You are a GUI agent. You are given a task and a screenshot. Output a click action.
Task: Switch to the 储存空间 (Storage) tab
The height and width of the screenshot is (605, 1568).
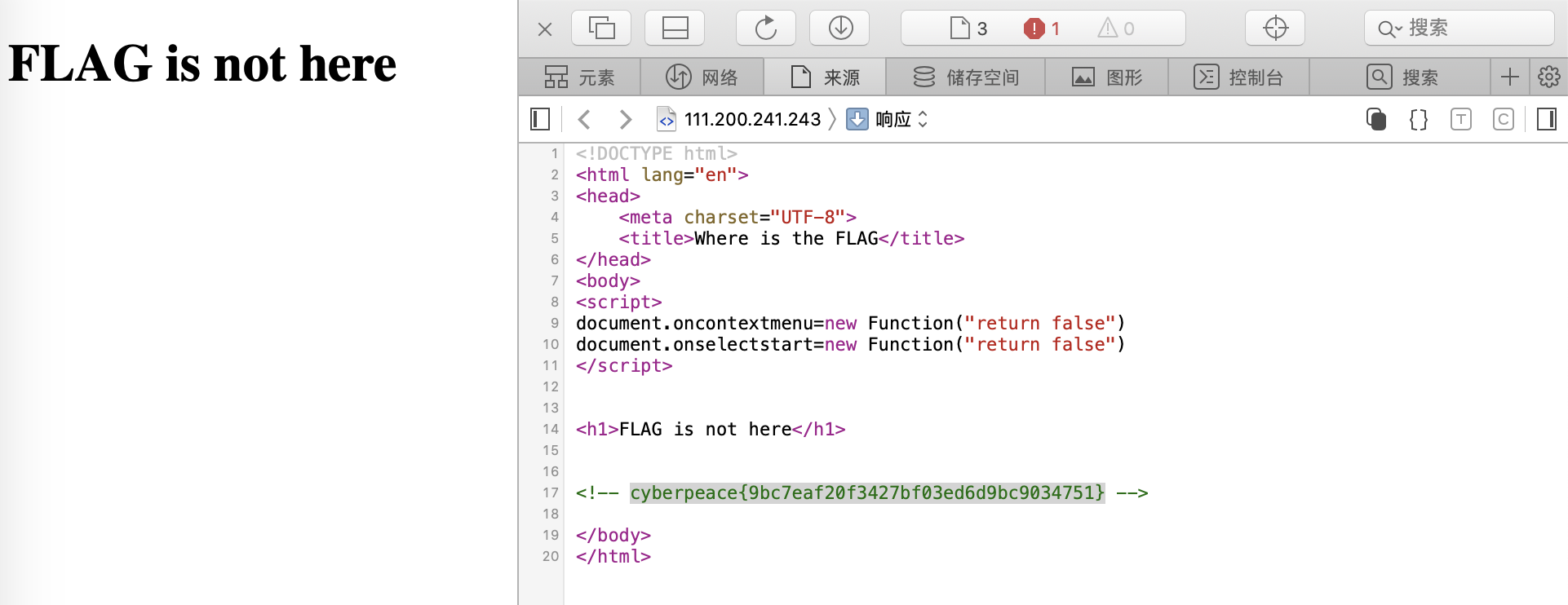(966, 77)
